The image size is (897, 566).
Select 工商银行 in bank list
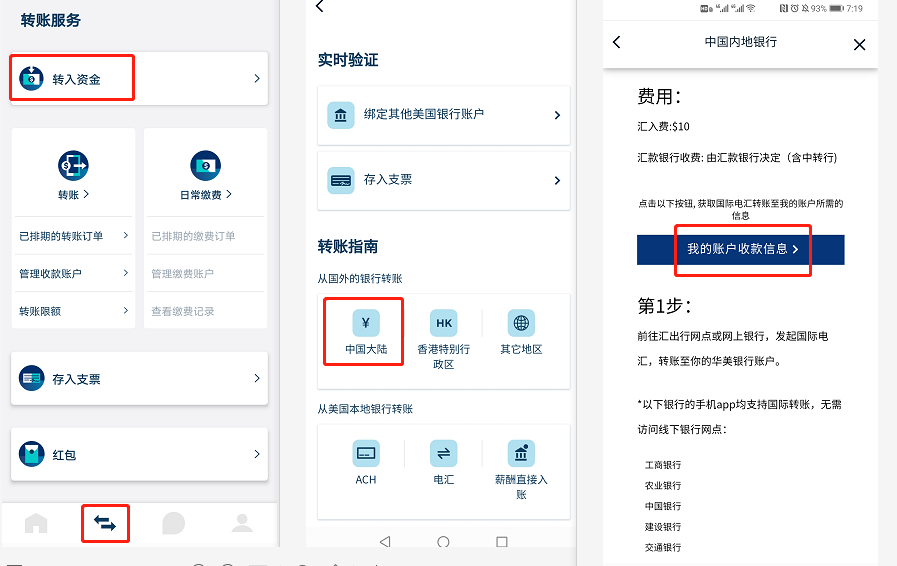(662, 465)
